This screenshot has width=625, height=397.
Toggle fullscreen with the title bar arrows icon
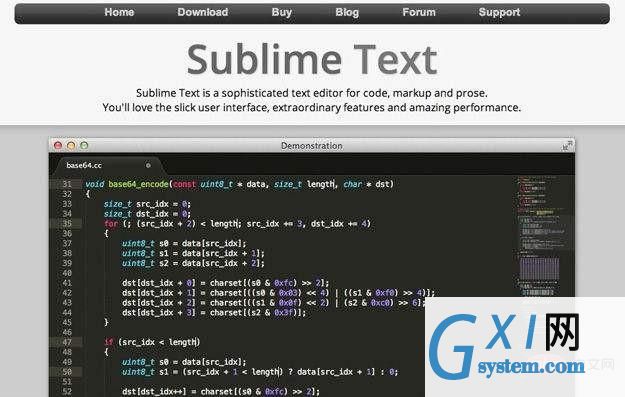click(x=567, y=145)
